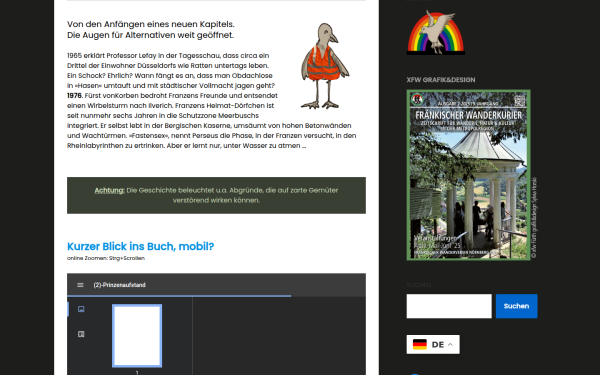The width and height of the screenshot is (600, 375).
Task: Switch to document outline icon in PDF sidebar
Action: pos(81,334)
